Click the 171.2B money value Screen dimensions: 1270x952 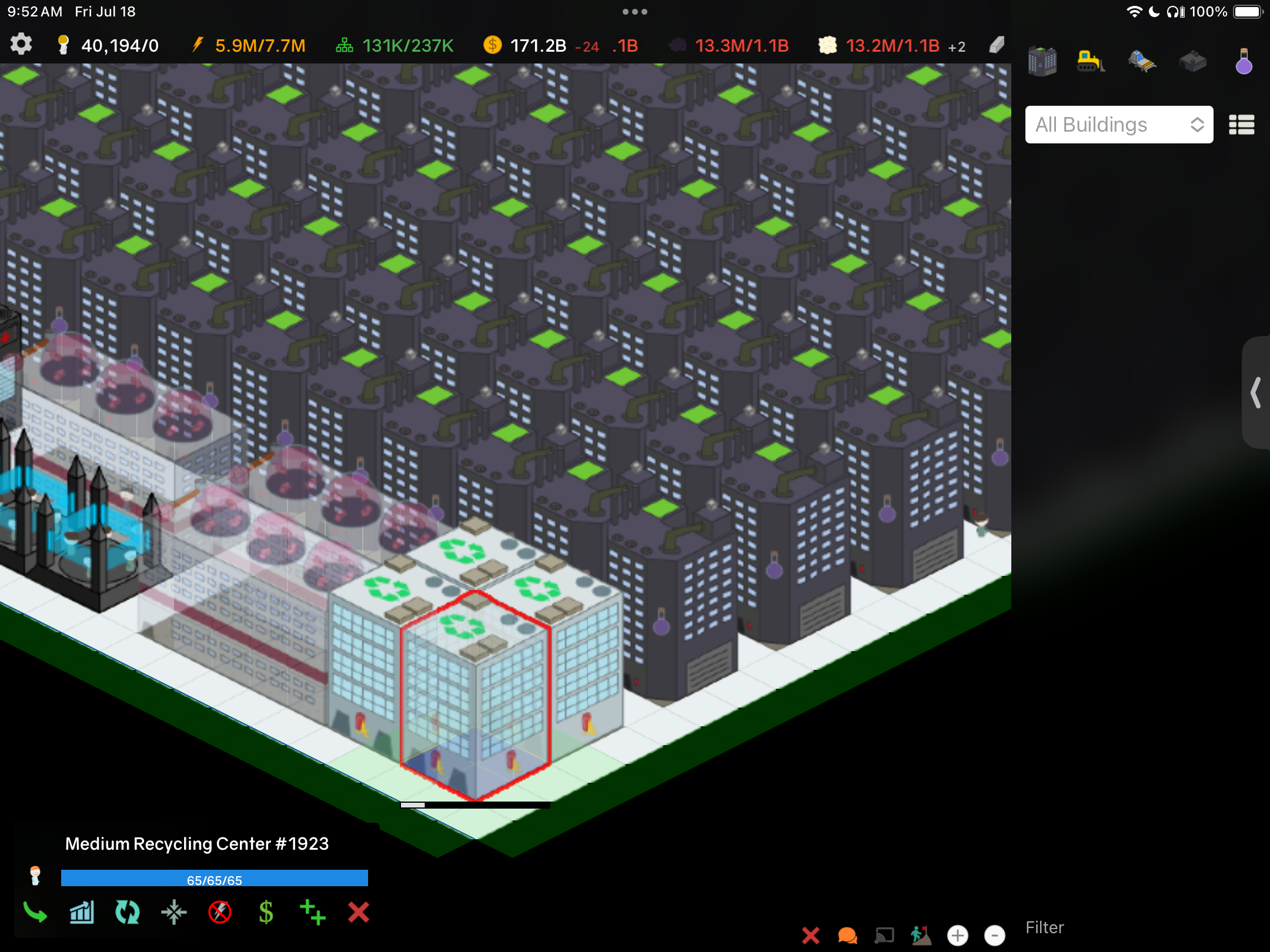[538, 45]
